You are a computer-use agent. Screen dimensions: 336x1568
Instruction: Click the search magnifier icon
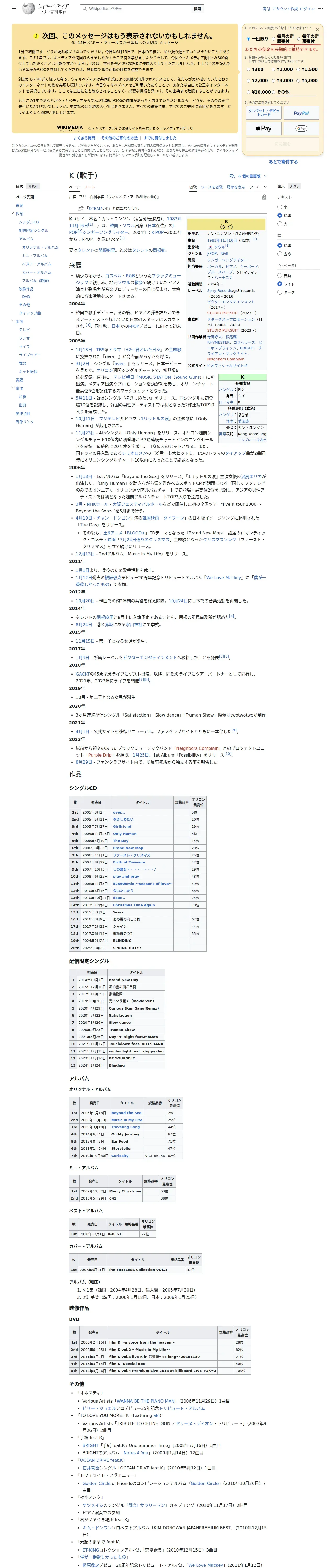84,9
